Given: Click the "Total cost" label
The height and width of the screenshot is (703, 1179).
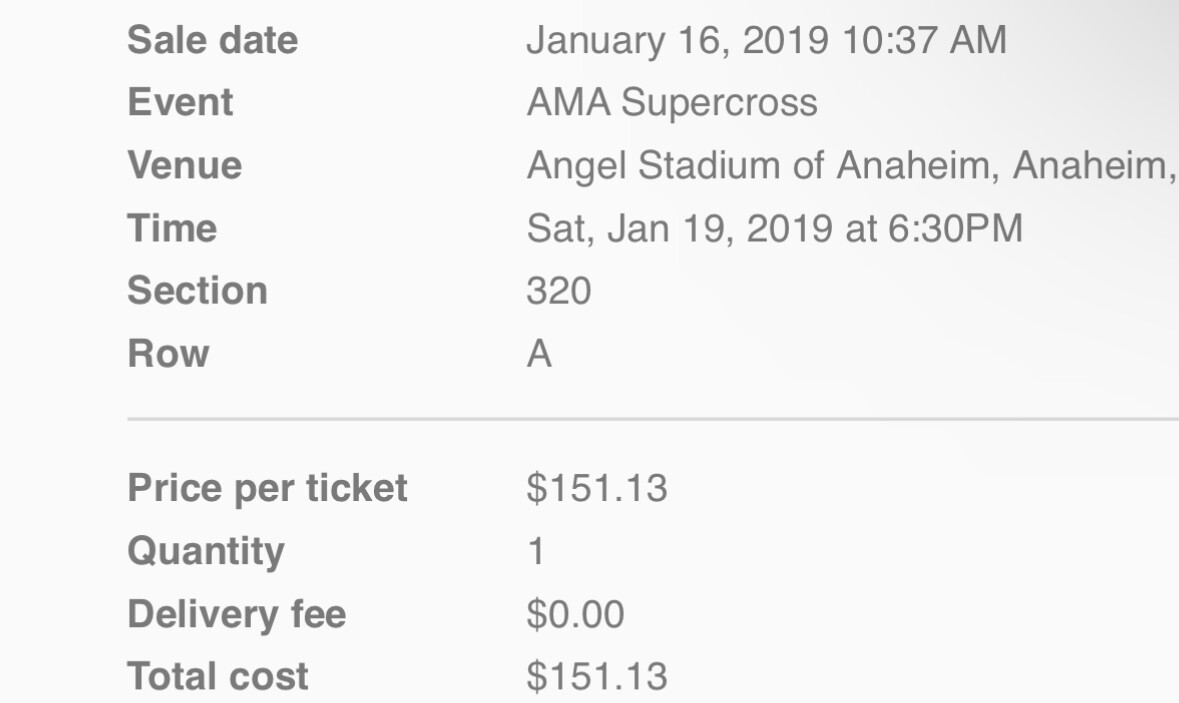Looking at the screenshot, I should click(x=218, y=677).
